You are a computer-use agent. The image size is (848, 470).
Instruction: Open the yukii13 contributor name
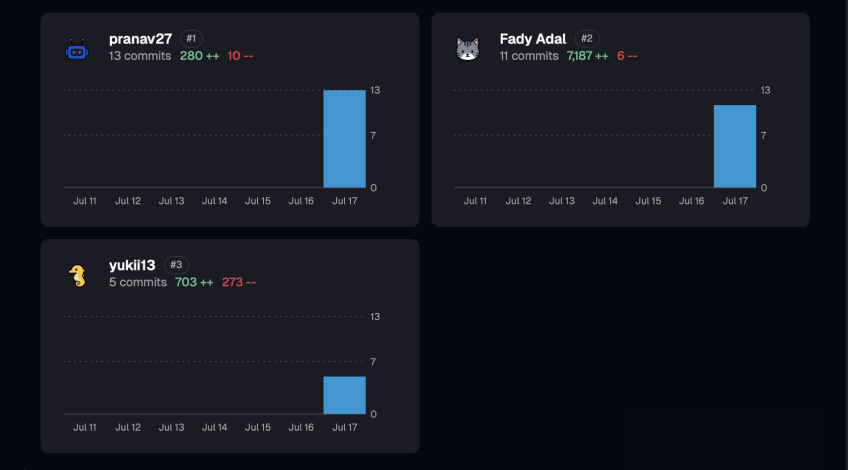[132, 265]
